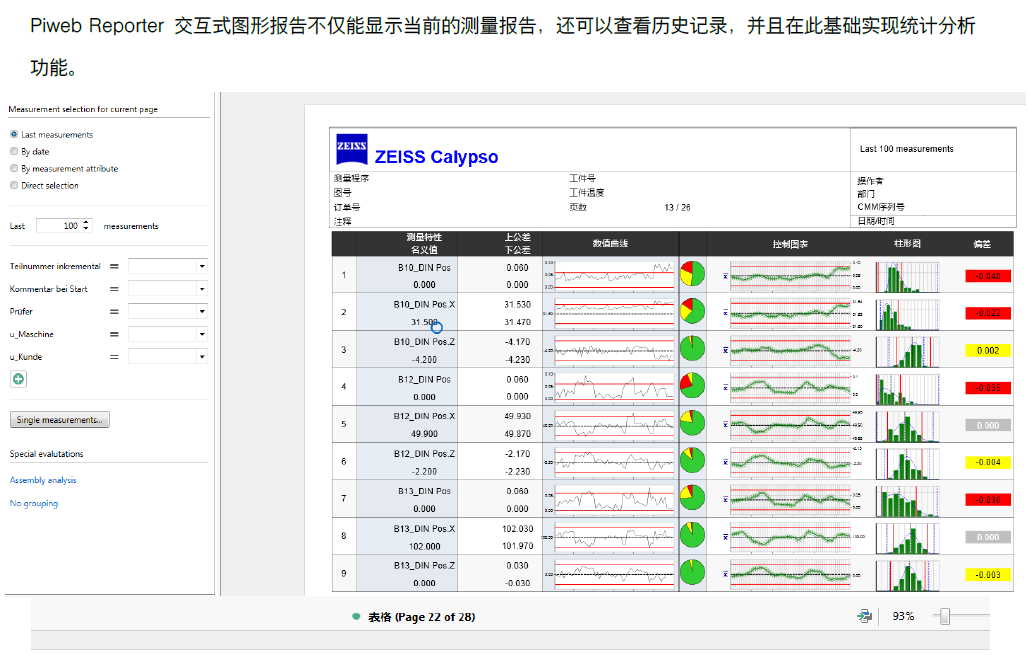Click the 49.930 upper tolerance value
The height and width of the screenshot is (657, 1028).
point(517,416)
